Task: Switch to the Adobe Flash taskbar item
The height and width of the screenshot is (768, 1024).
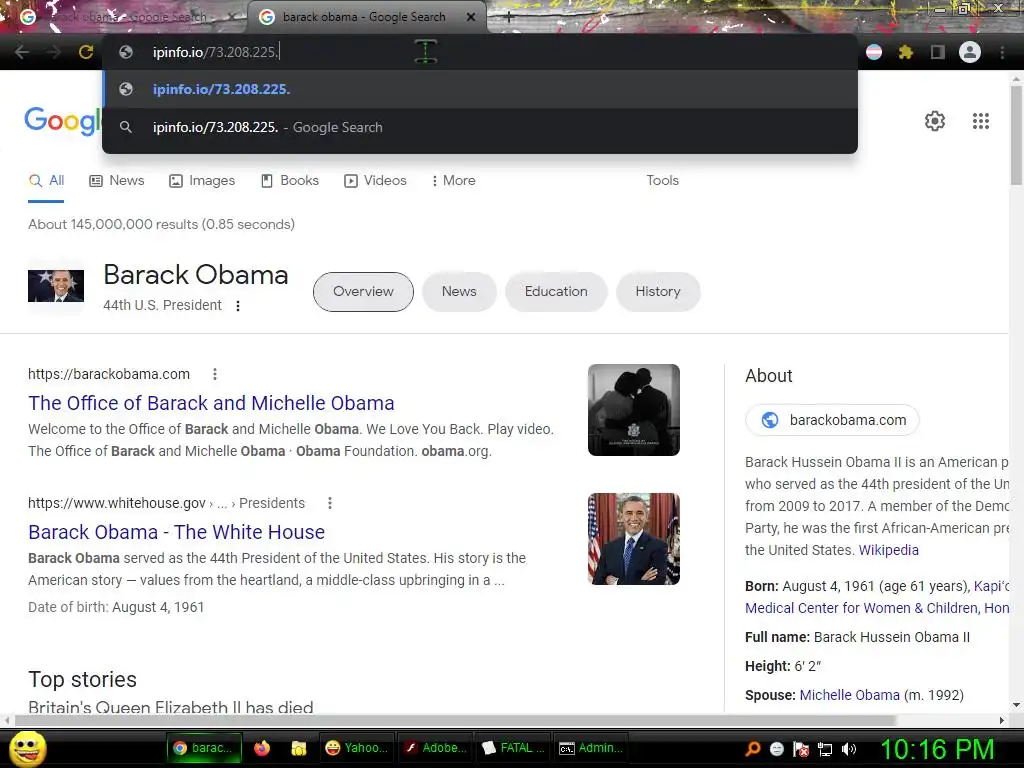Action: tap(435, 748)
